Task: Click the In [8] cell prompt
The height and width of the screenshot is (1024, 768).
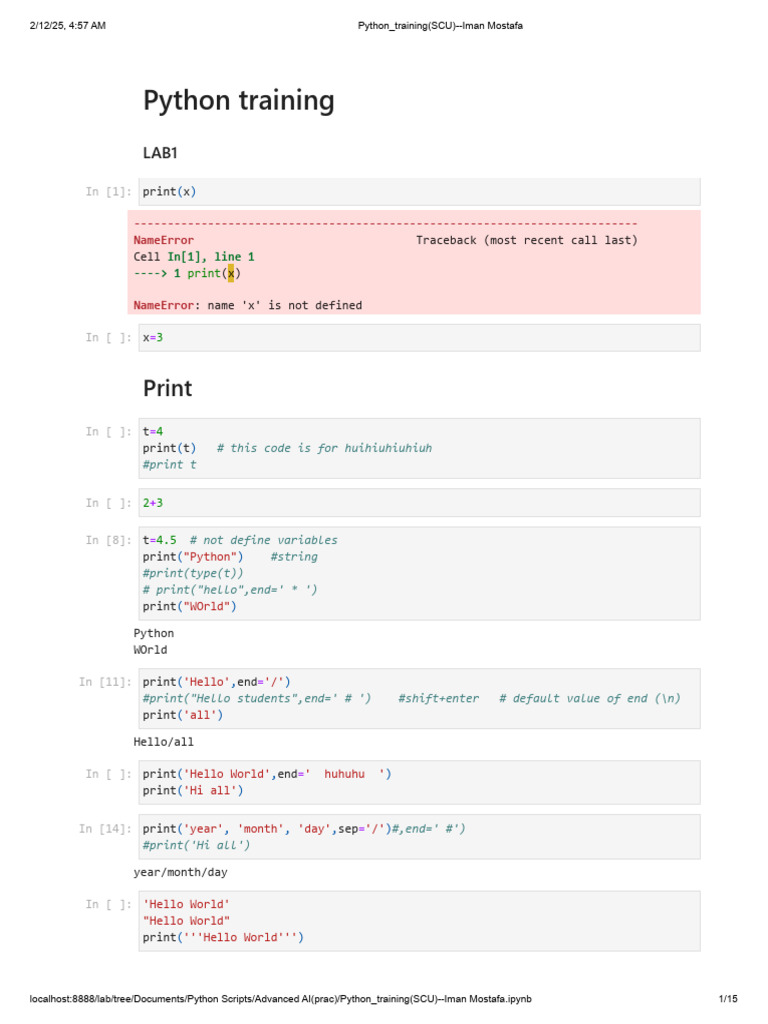Action: point(108,540)
